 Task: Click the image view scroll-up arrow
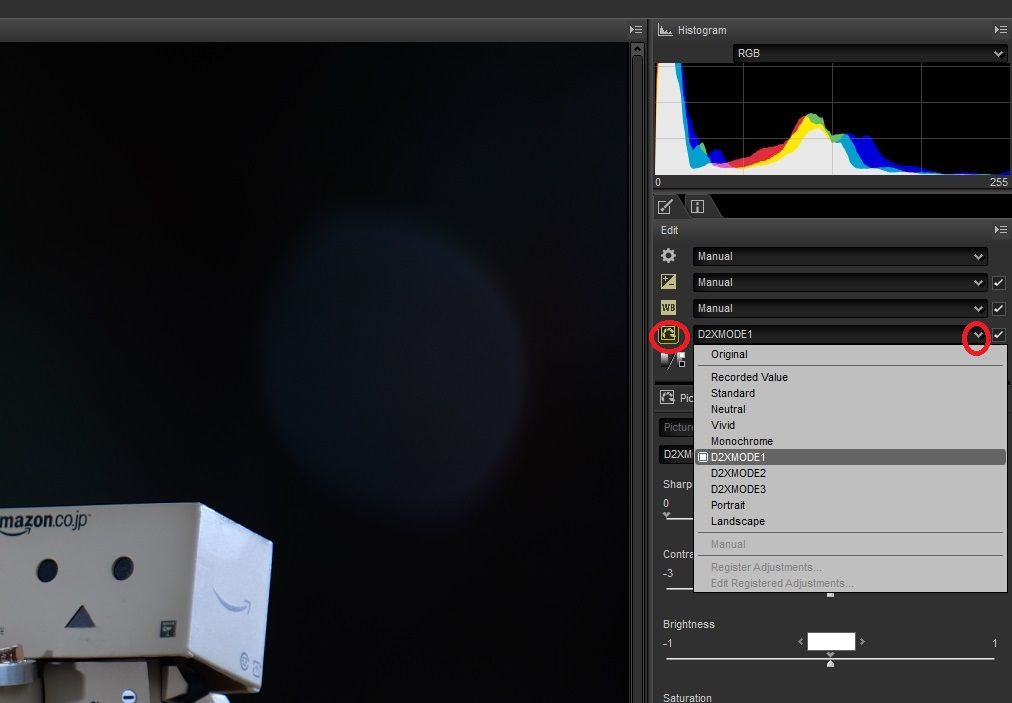pos(637,49)
